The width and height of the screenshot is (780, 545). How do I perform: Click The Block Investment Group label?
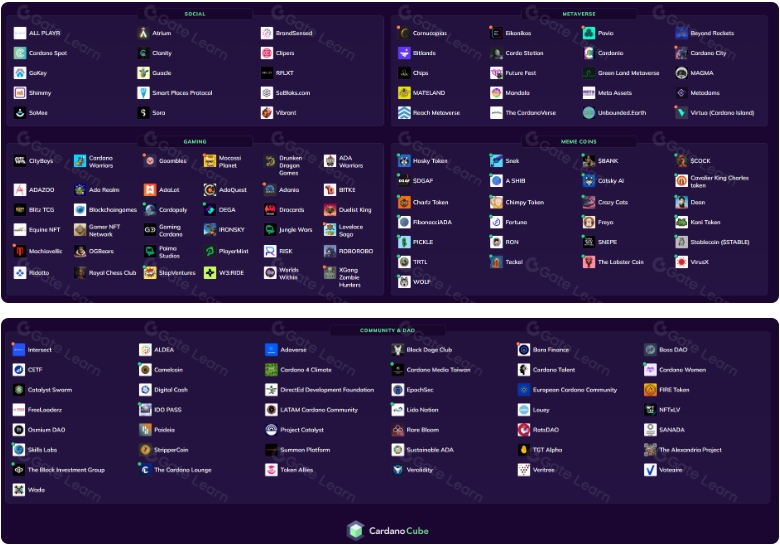click(x=66, y=469)
